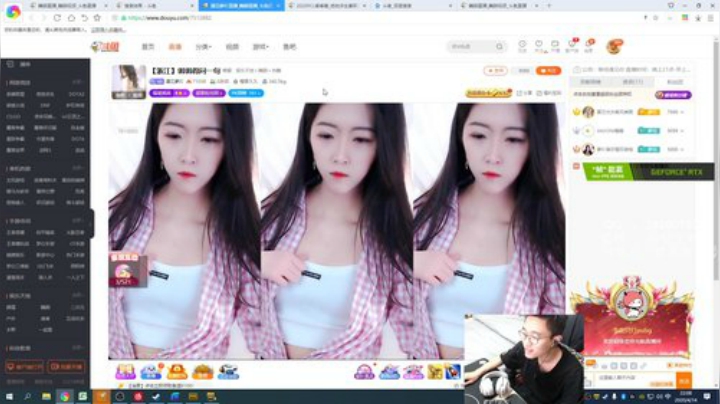Open watch history clock icon in header
This screenshot has height=404, width=720.
pyautogui.click(x=522, y=45)
